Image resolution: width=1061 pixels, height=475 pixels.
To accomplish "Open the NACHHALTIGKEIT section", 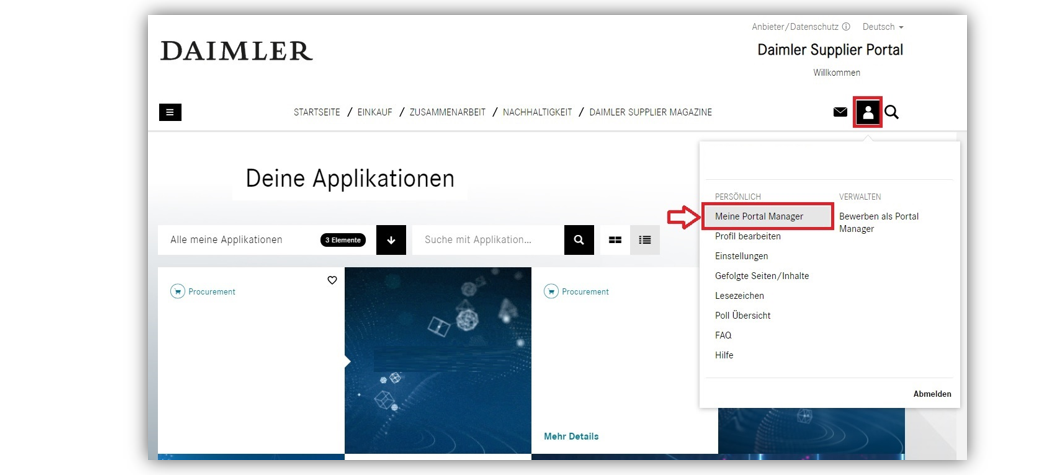I will 537,112.
